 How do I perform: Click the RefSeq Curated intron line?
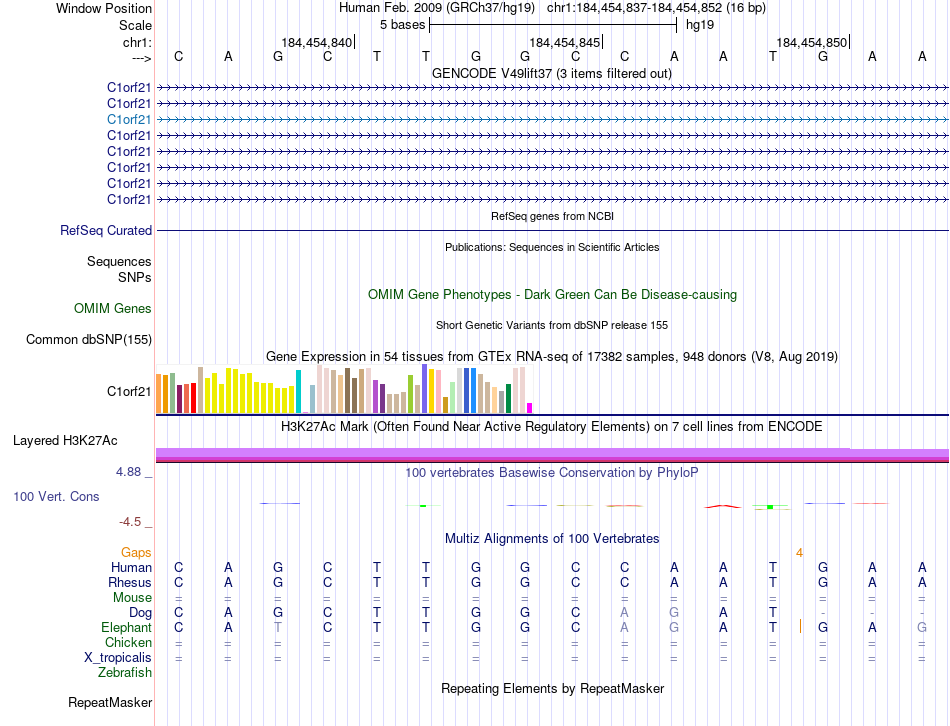[552, 230]
